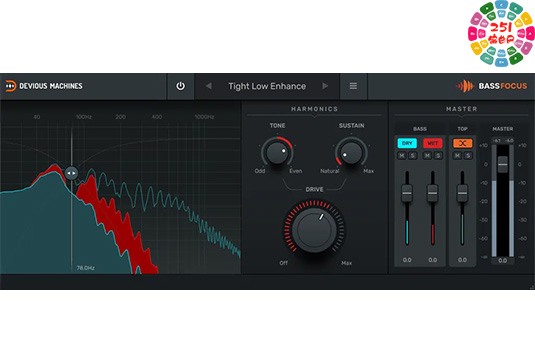This screenshot has height=363, width=535.
Task: Click the 100Hz spectrum axis label
Action: (x=84, y=117)
